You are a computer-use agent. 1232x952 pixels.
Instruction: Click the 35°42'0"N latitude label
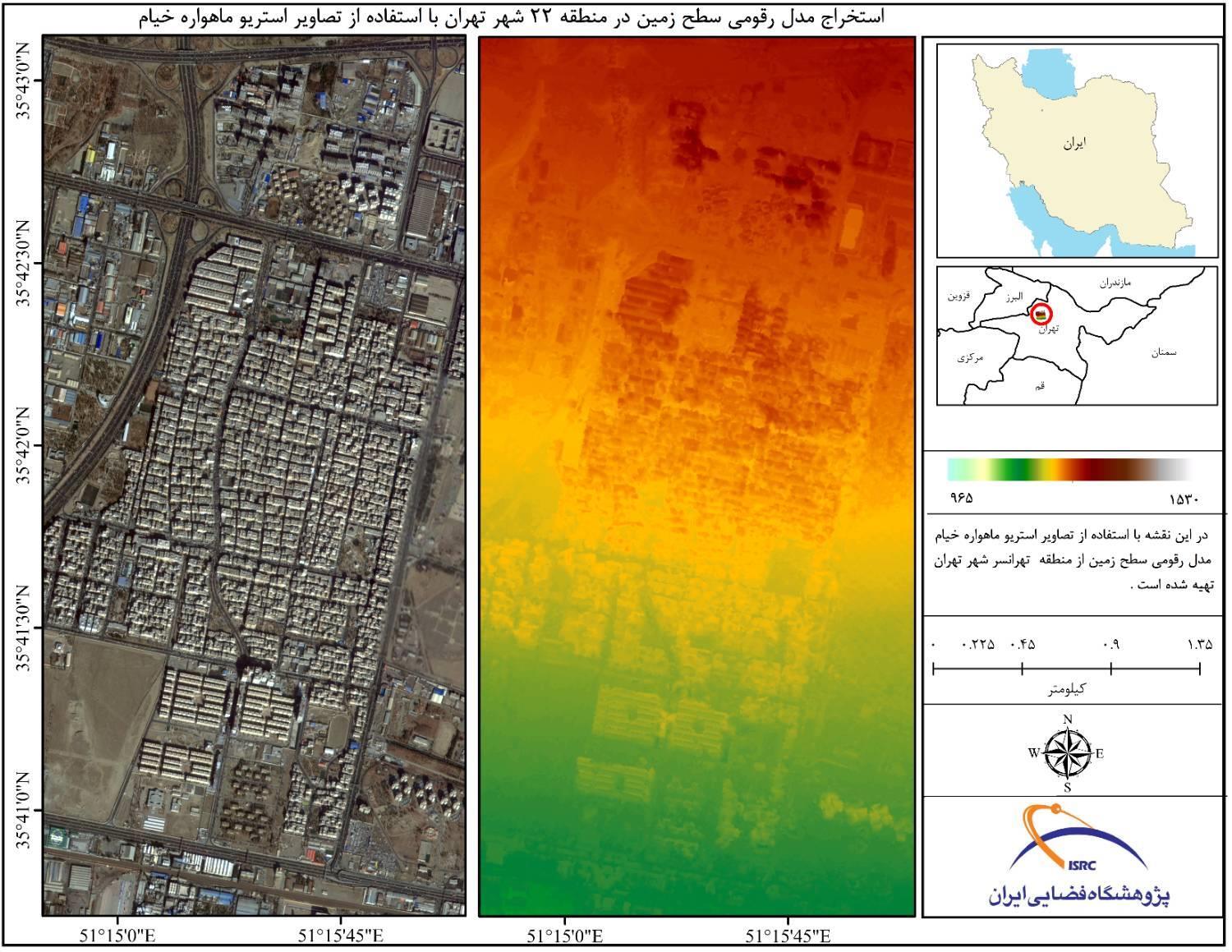[22, 444]
